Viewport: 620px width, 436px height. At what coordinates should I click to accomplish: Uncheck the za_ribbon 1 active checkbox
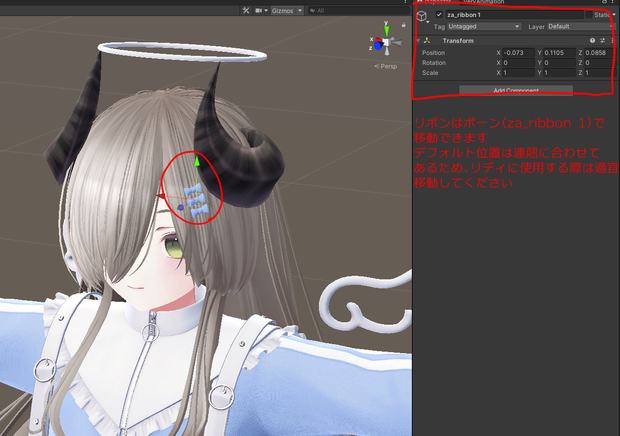click(x=439, y=15)
